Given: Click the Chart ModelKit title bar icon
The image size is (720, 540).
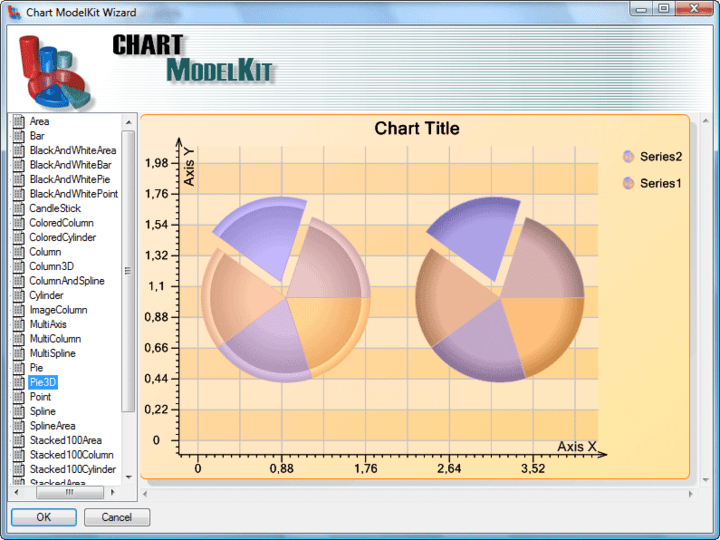Looking at the screenshot, I should (14, 12).
